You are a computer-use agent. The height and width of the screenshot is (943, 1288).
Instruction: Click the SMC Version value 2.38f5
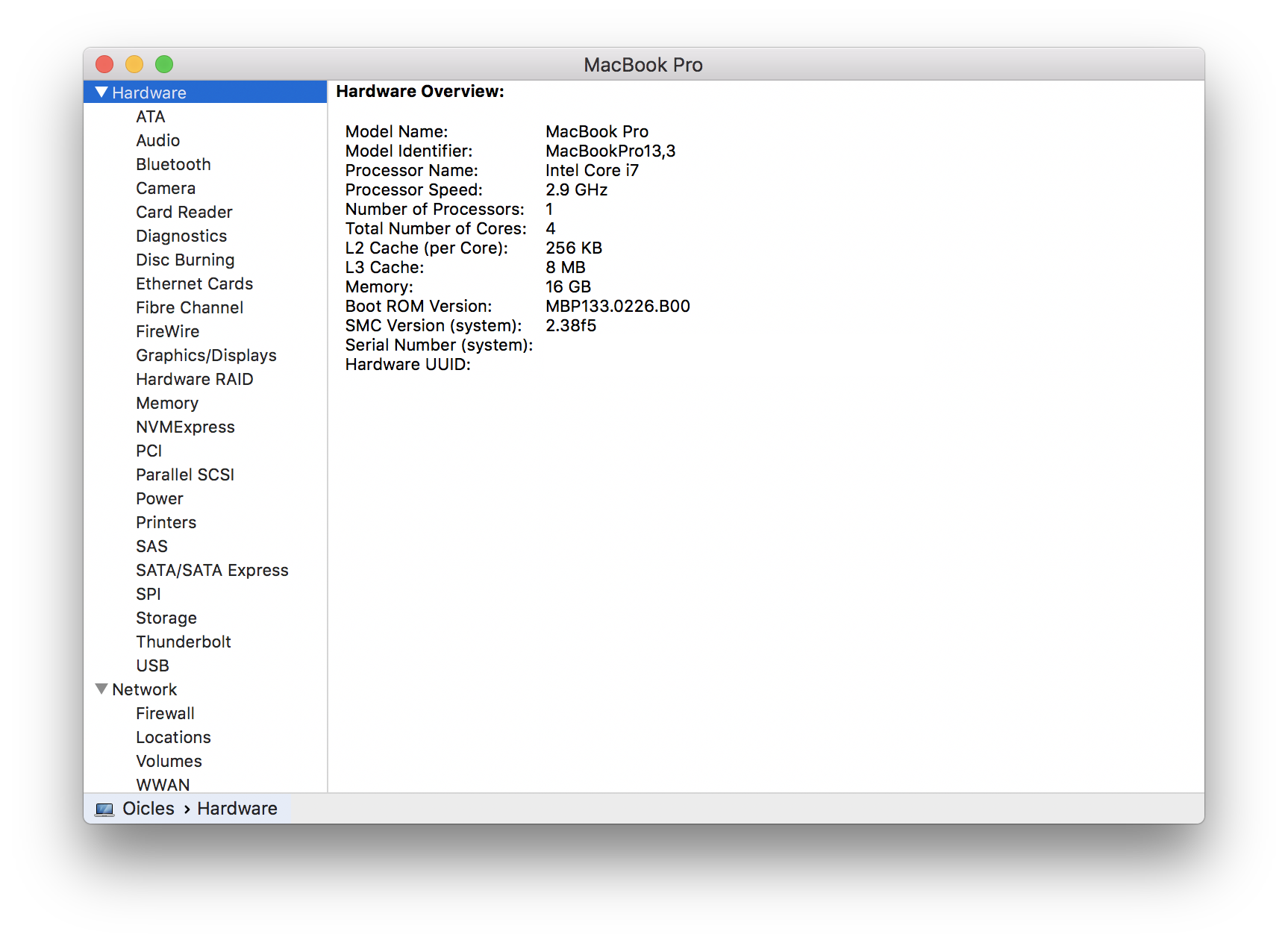click(x=571, y=325)
